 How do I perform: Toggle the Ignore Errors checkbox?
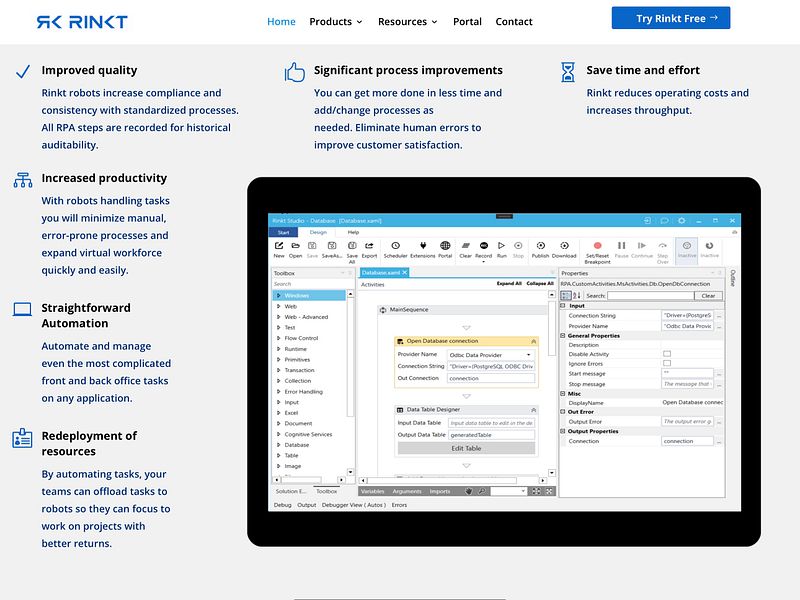(667, 363)
